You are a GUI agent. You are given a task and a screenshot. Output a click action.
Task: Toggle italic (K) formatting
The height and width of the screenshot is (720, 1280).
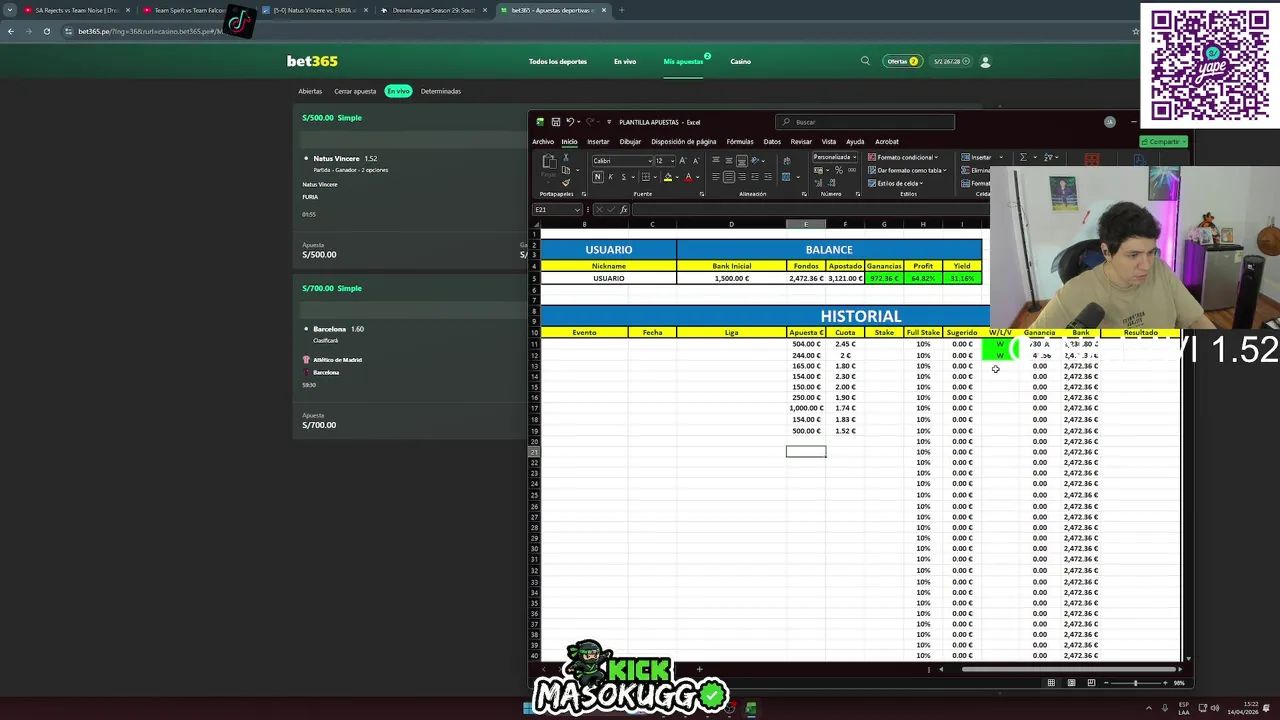[x=611, y=177]
